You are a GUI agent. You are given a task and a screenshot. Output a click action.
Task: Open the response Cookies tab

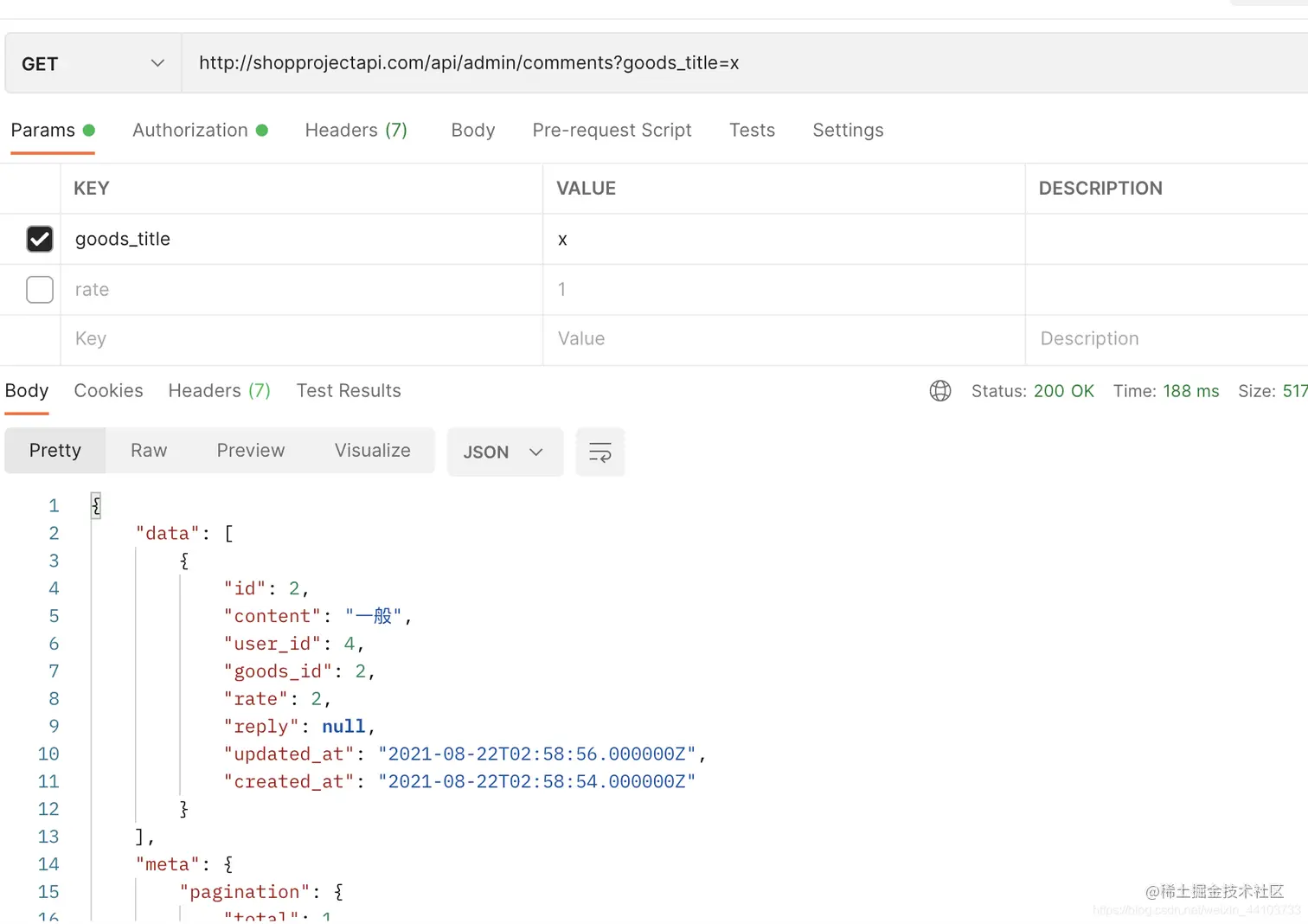108,391
